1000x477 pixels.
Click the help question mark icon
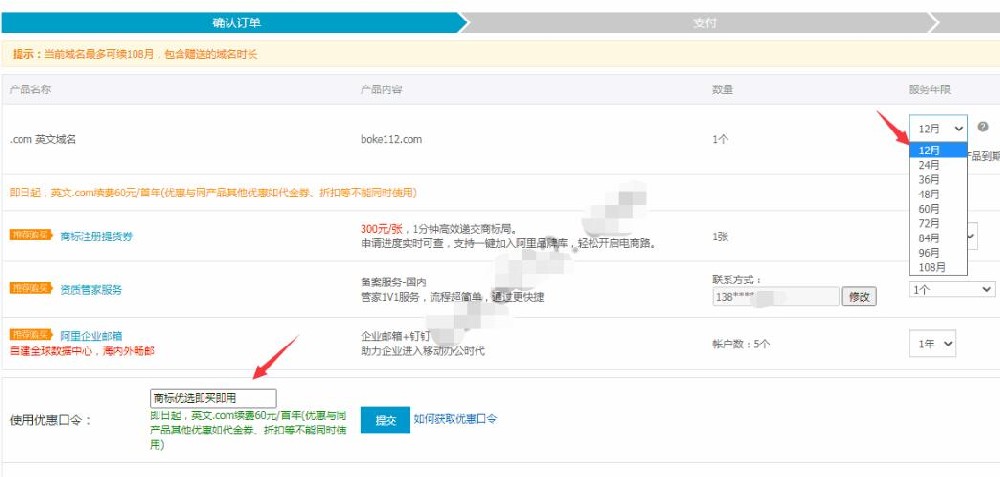pyautogui.click(x=983, y=128)
